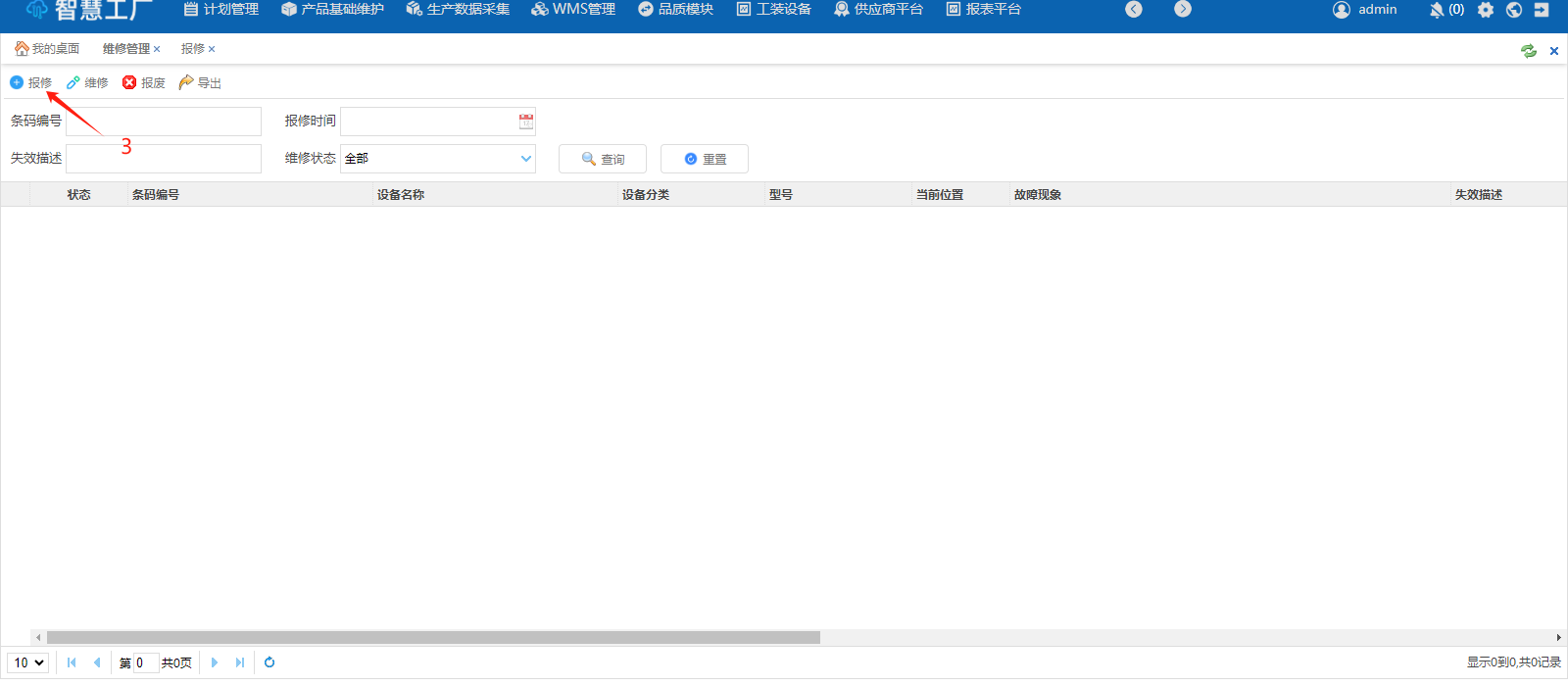The width and height of the screenshot is (1568, 686).
Task: Click the 条码编号 input field
Action: point(164,122)
